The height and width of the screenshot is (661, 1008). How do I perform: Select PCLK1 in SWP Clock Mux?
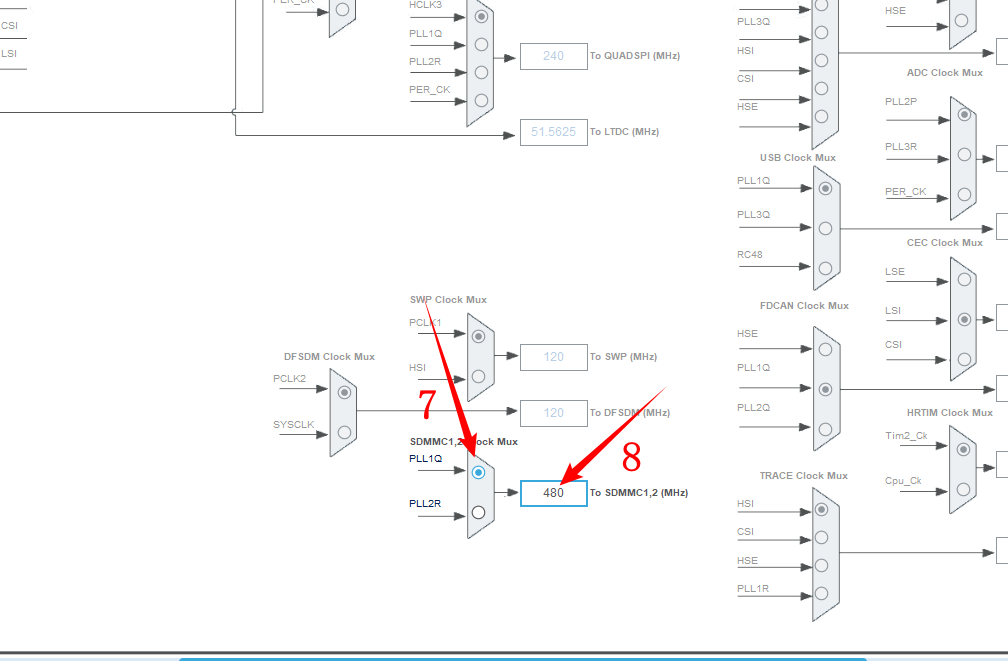pos(478,337)
